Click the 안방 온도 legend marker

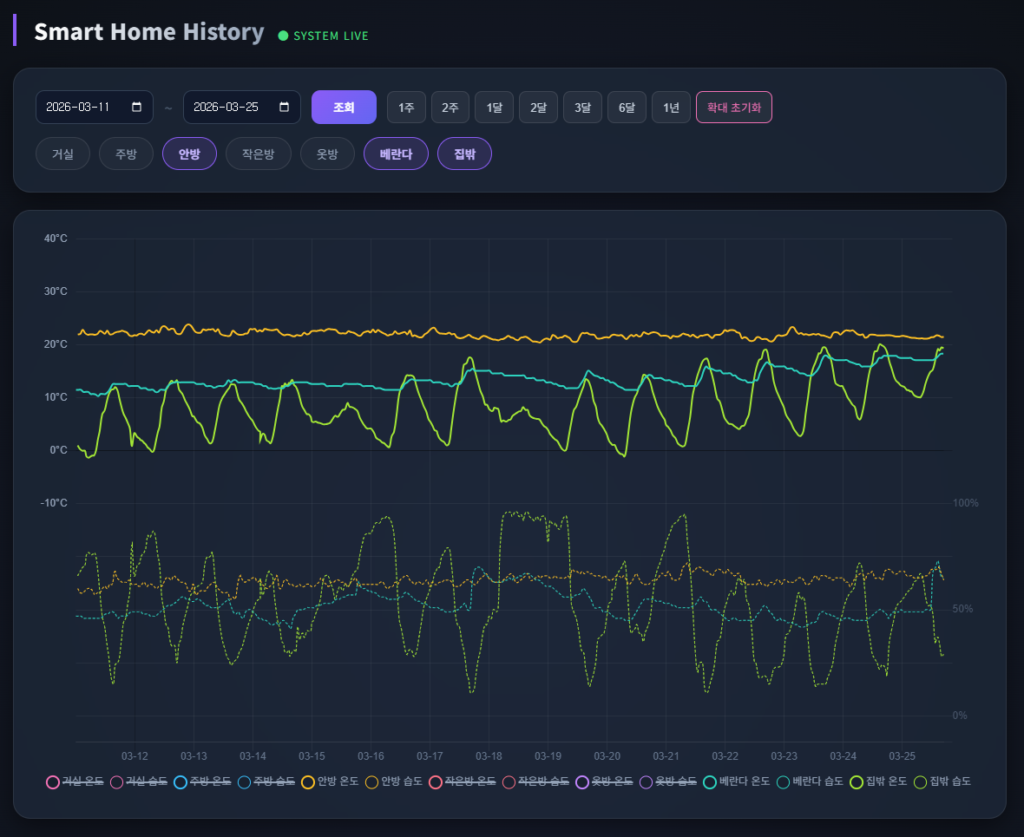point(308,782)
